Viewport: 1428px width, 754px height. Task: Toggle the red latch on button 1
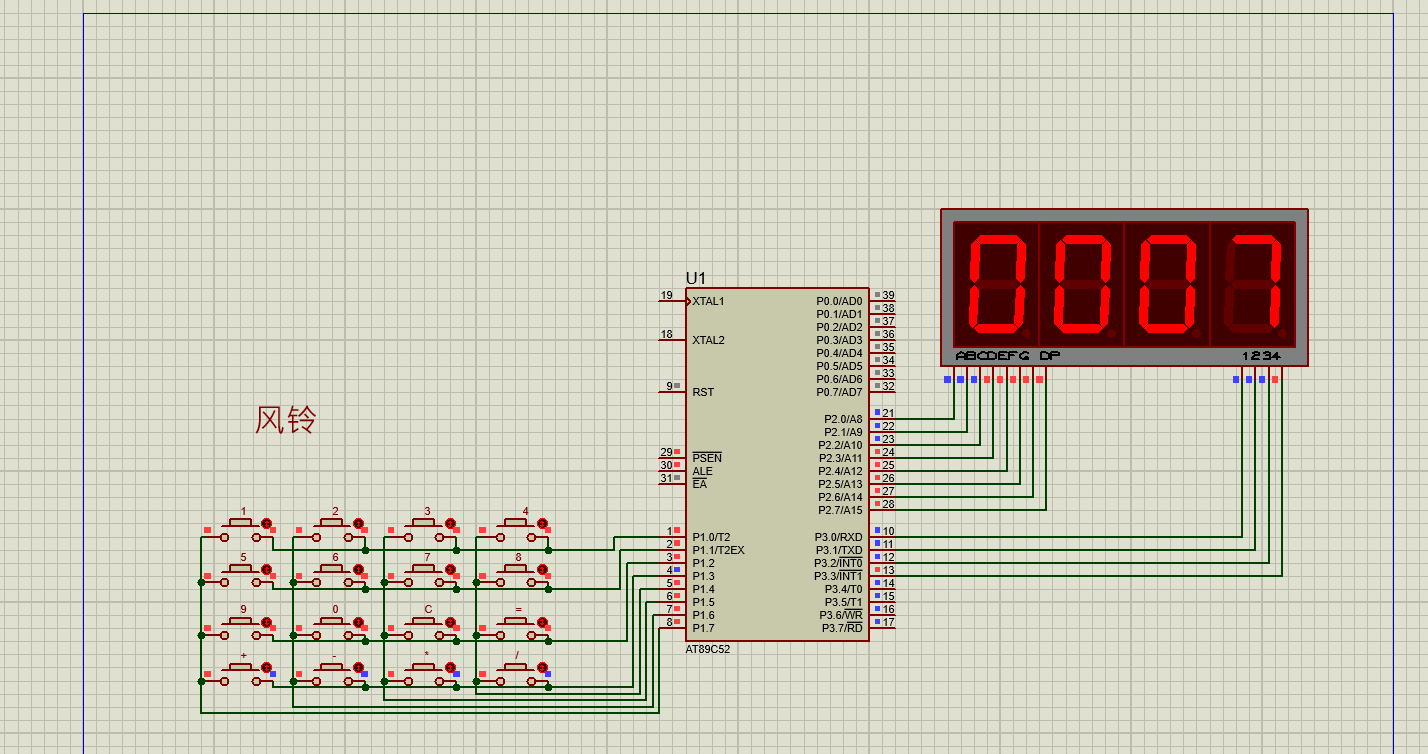[x=267, y=523]
